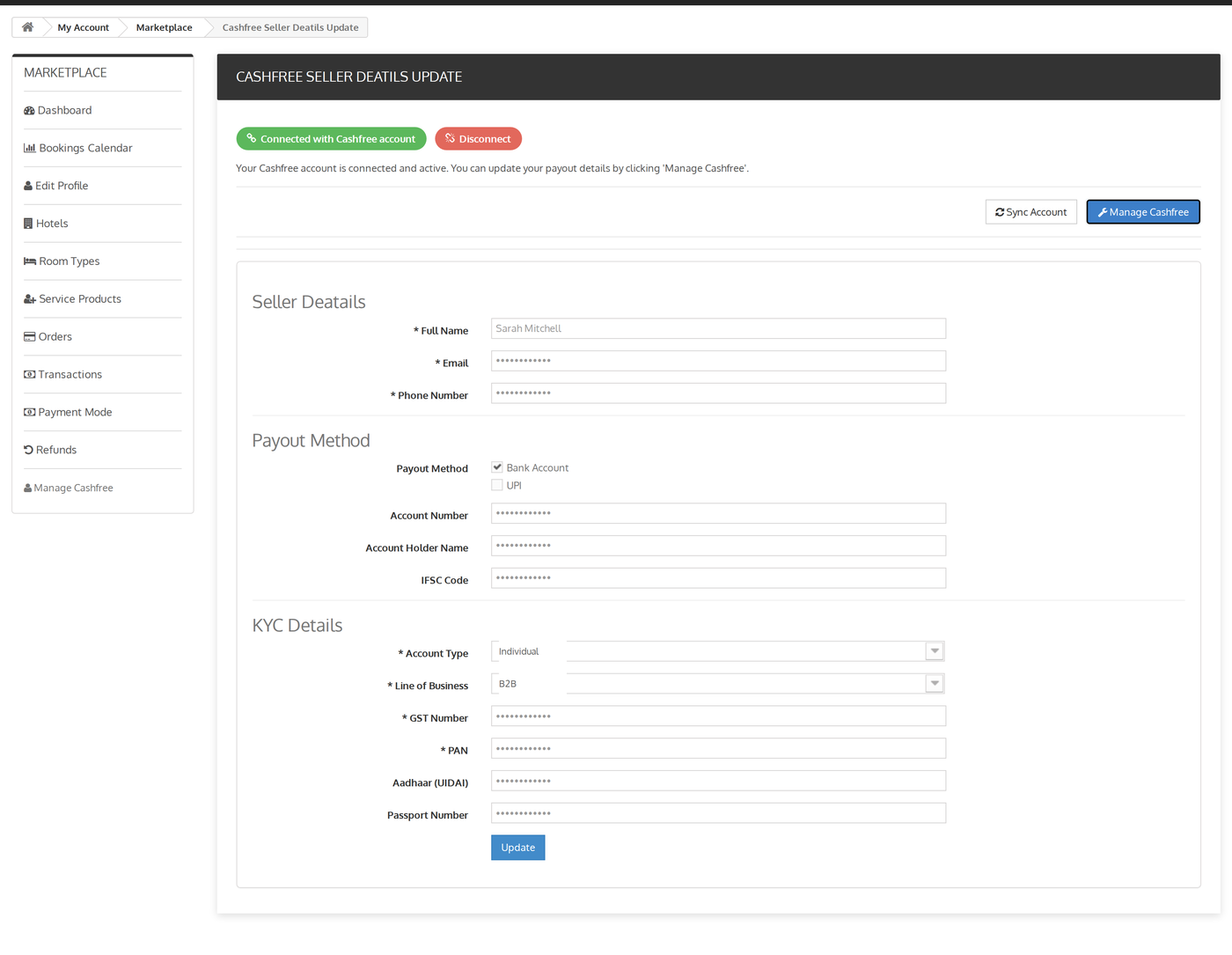This screenshot has width=1232, height=955.
Task: Open the Line of Business dropdown
Action: pos(718,684)
